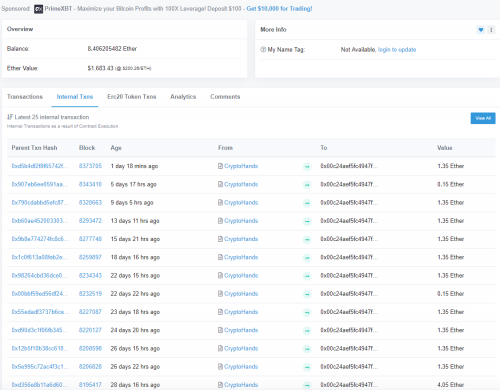Switch to the Comments tab
Screen dimensions: 500x390
(225, 97)
